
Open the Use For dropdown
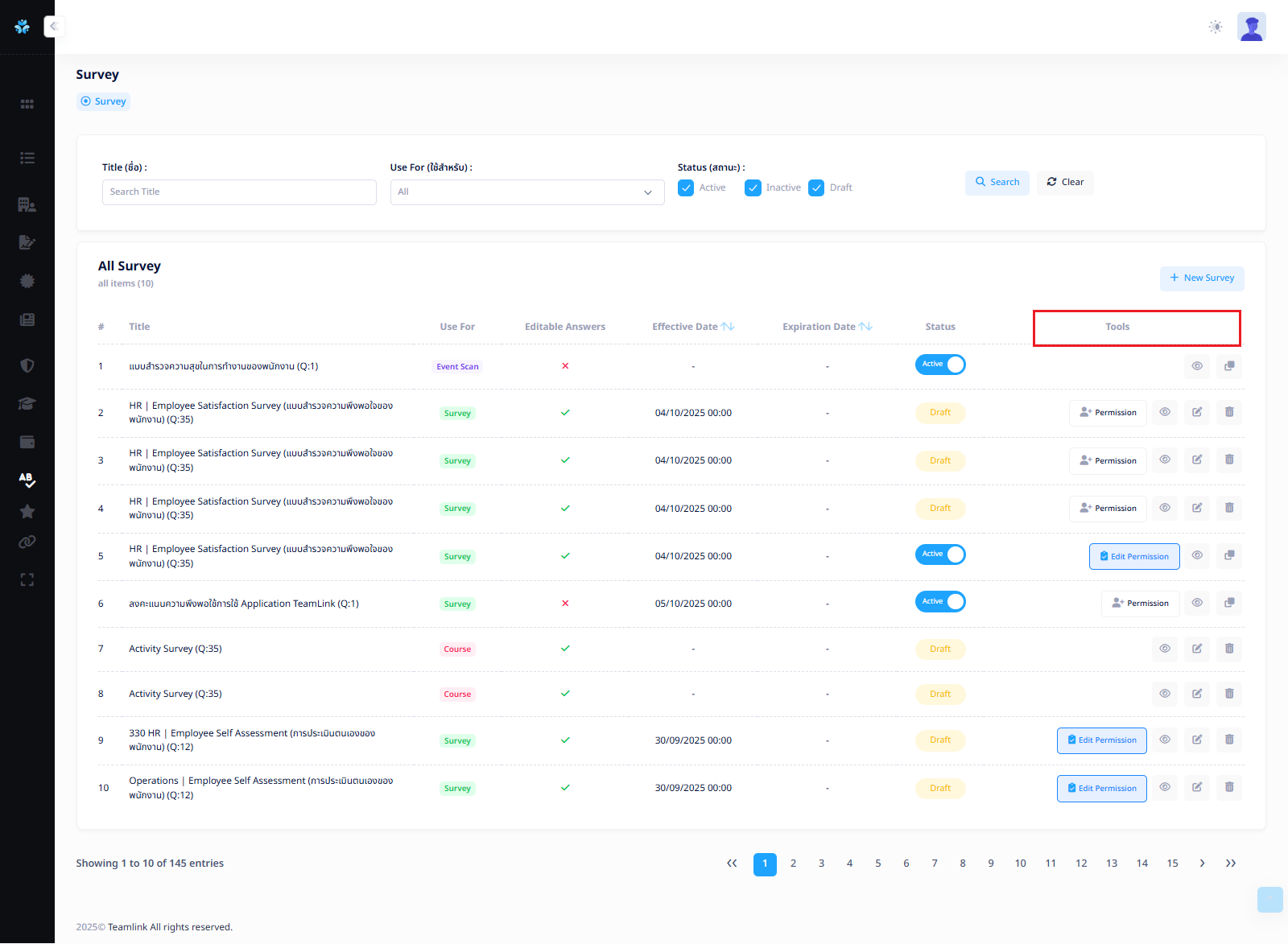[526, 192]
